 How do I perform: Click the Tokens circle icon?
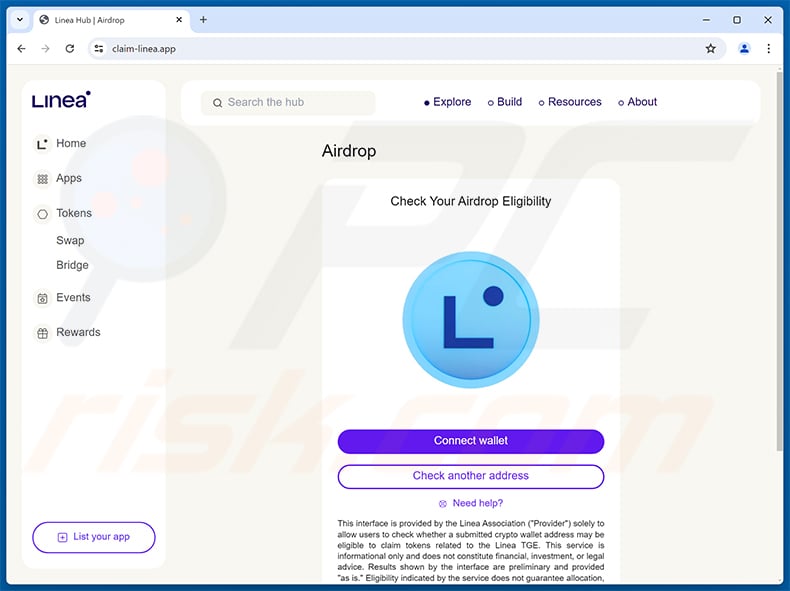tap(42, 214)
